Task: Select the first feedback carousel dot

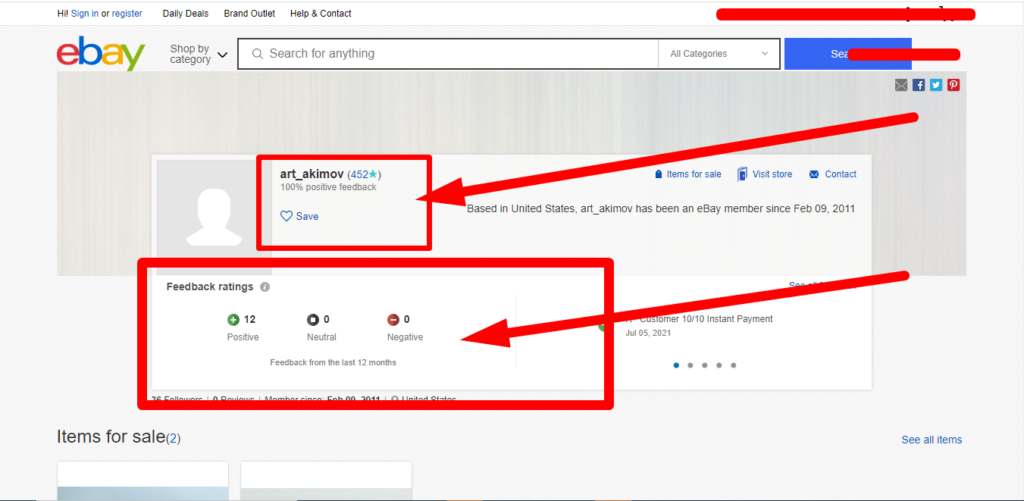Action: [x=676, y=365]
